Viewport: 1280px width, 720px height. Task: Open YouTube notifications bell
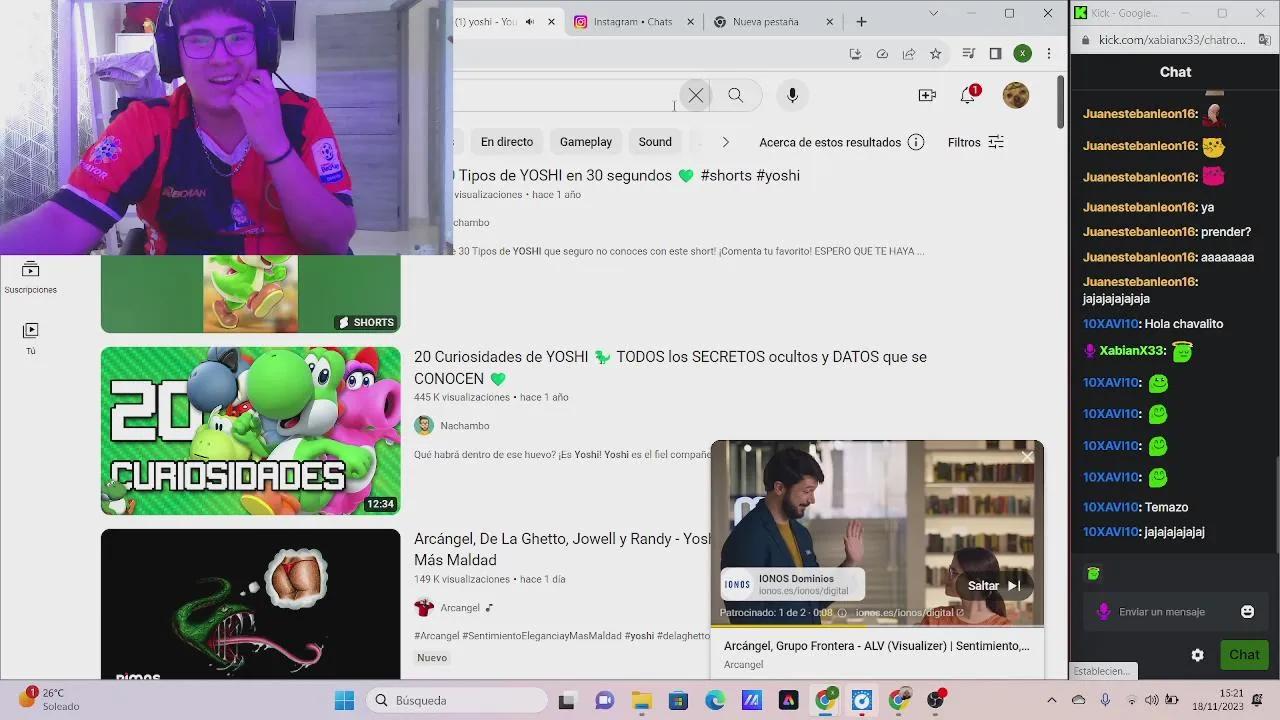[x=968, y=95]
